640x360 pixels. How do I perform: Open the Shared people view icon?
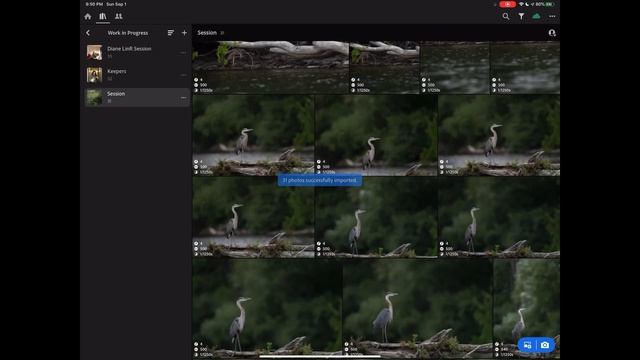(118, 16)
